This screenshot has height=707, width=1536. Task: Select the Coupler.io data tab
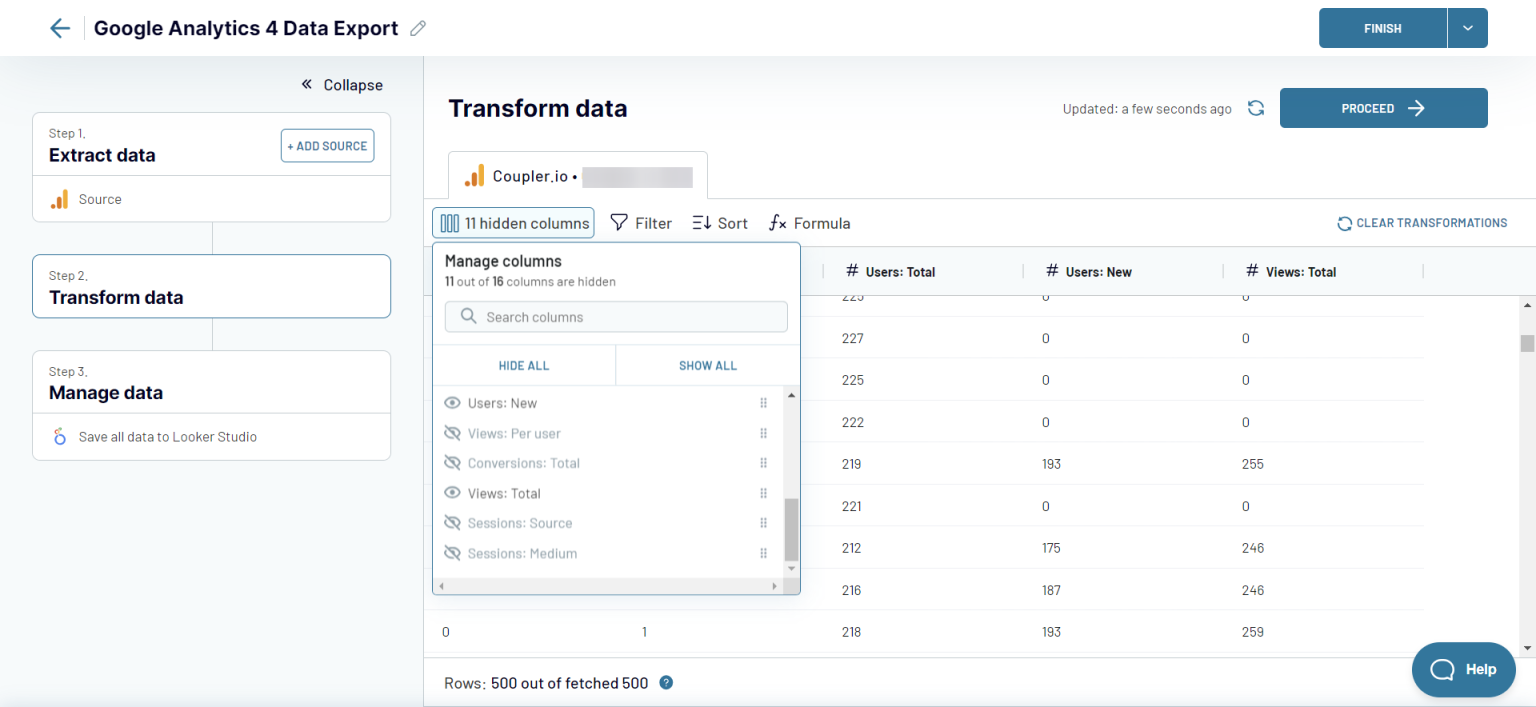coord(577,175)
